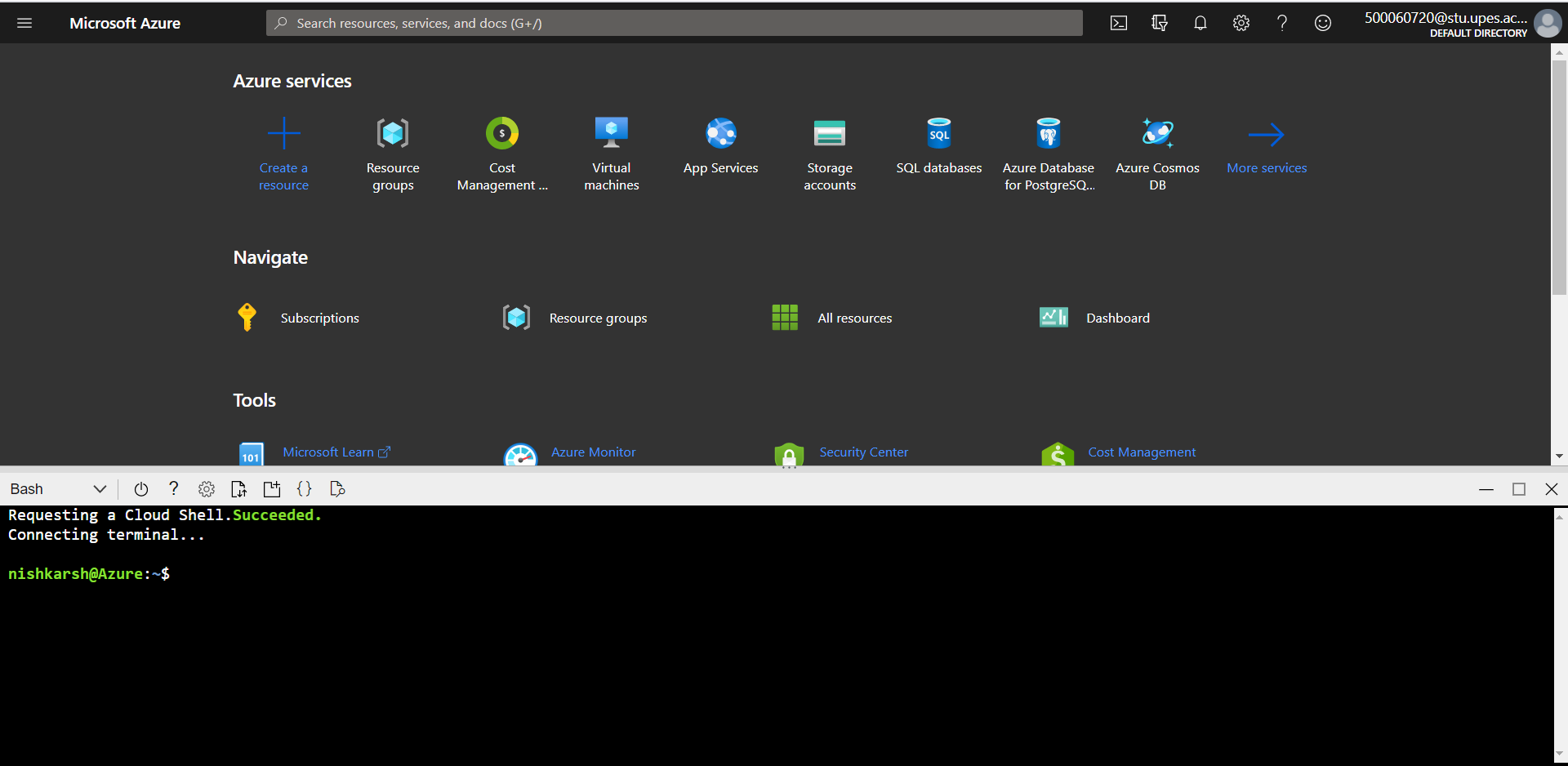Viewport: 1568px width, 766px height.
Task: Open Security Center tool link
Action: tap(863, 452)
